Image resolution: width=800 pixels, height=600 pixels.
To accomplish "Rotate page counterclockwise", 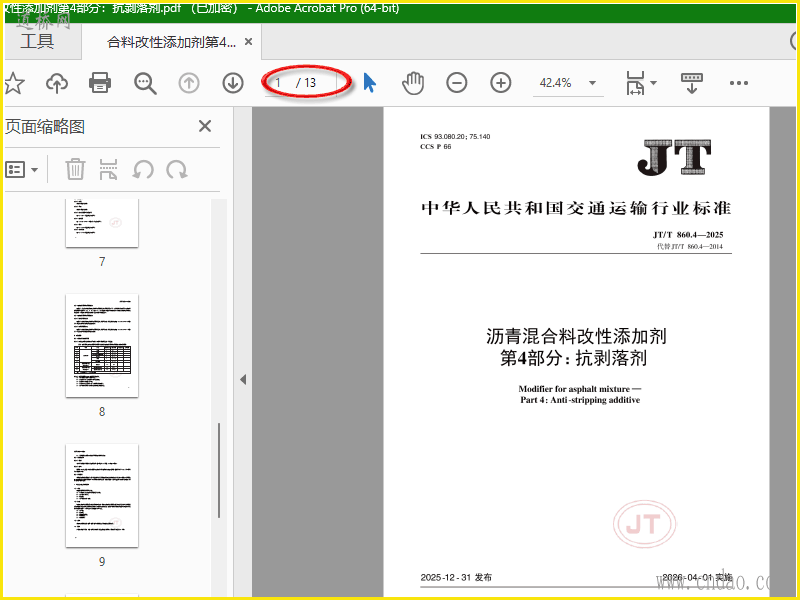I will click(143, 169).
